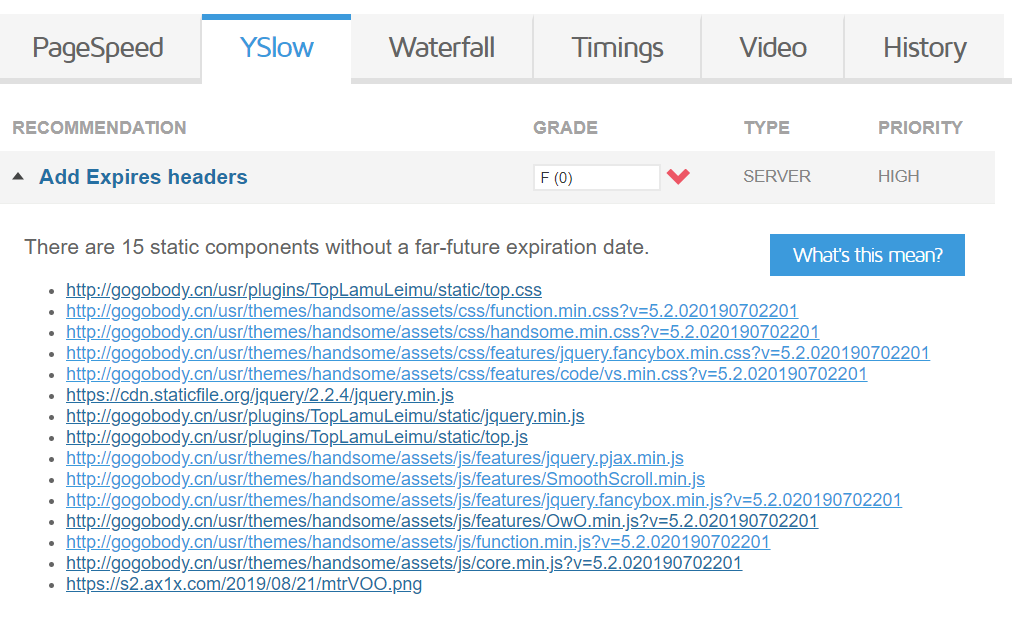Collapse the Add Expires headers triangle
The height and width of the screenshot is (622, 1012).
[x=18, y=177]
